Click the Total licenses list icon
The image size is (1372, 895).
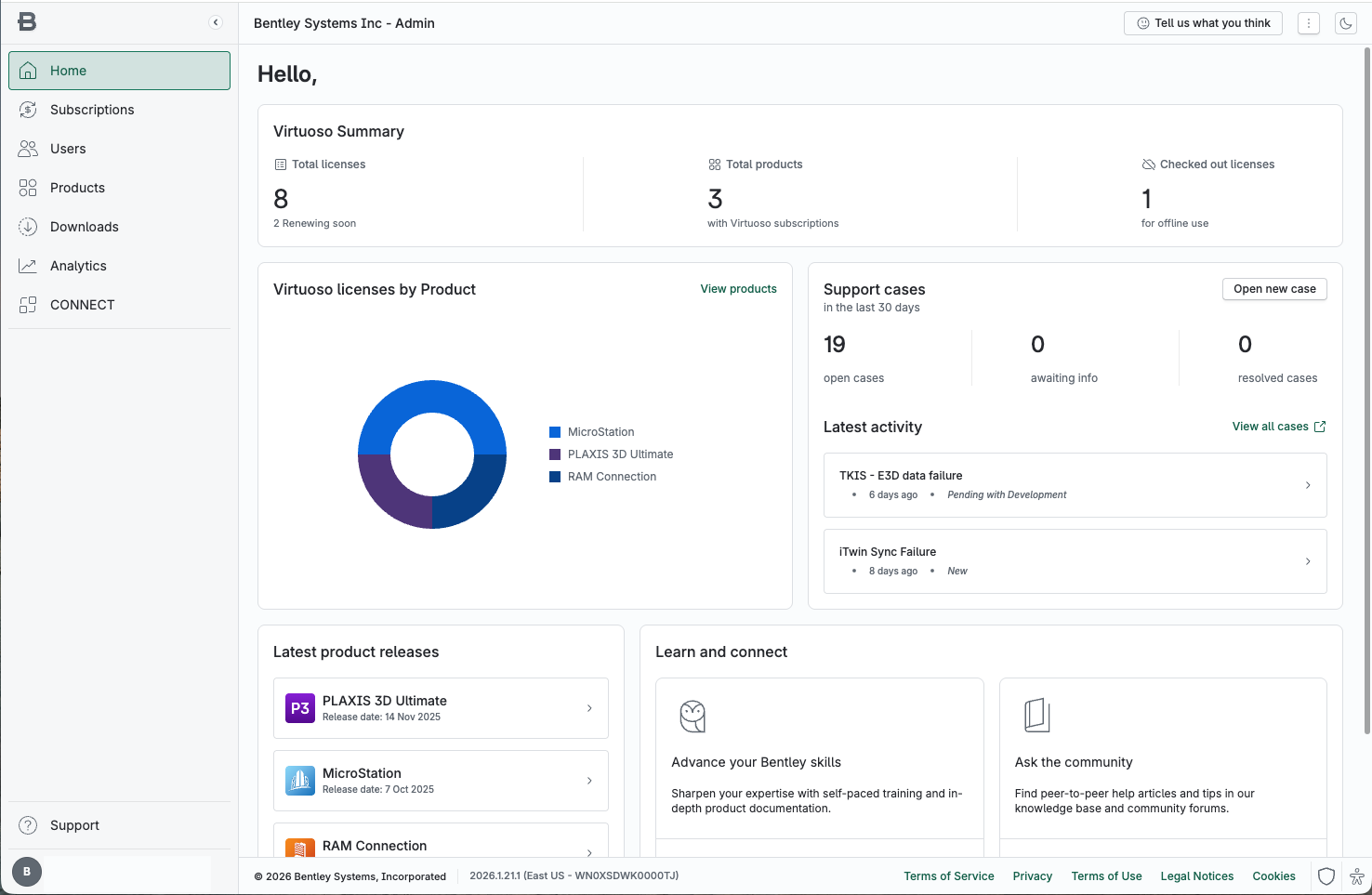click(x=280, y=165)
